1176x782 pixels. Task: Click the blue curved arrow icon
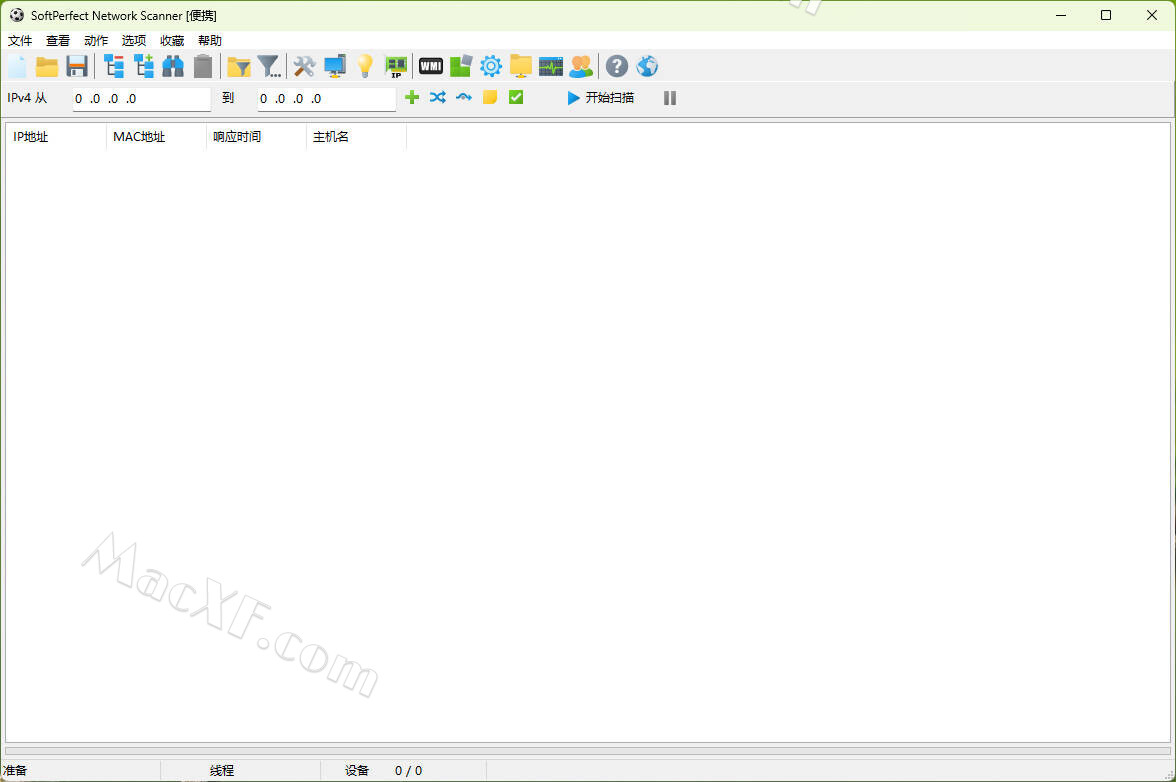point(464,97)
